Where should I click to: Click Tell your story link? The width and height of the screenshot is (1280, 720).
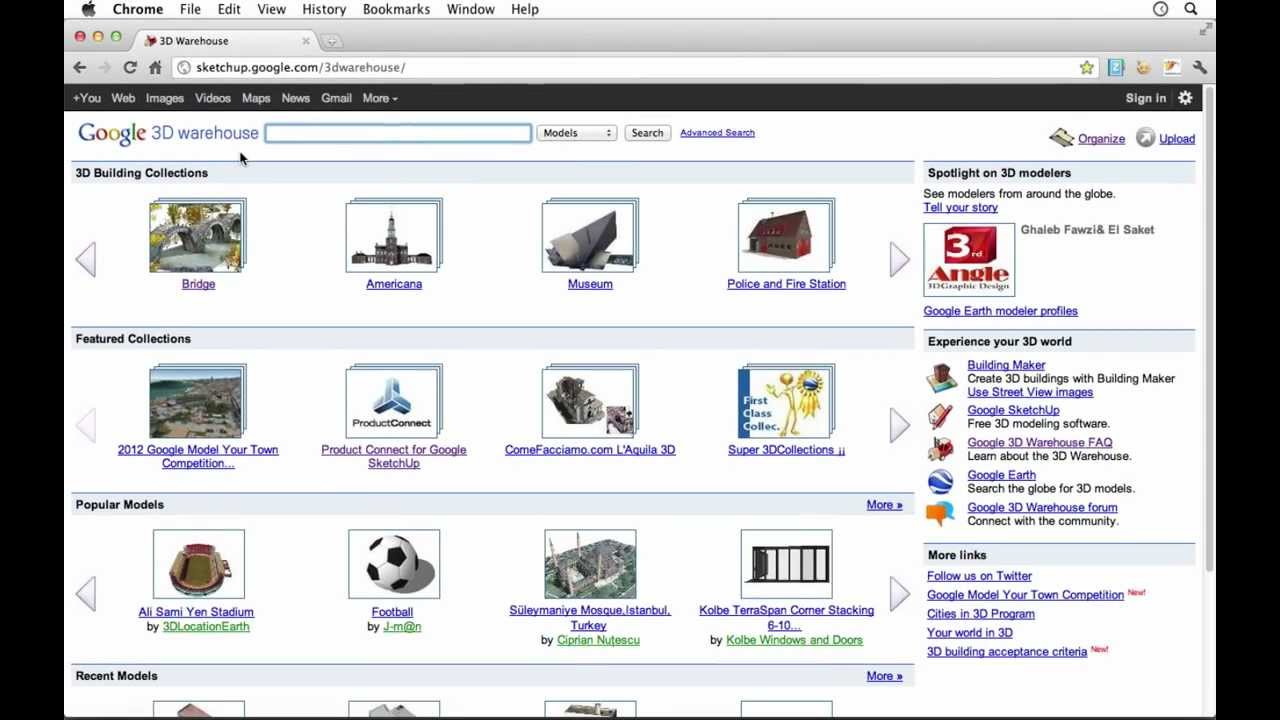click(960, 207)
